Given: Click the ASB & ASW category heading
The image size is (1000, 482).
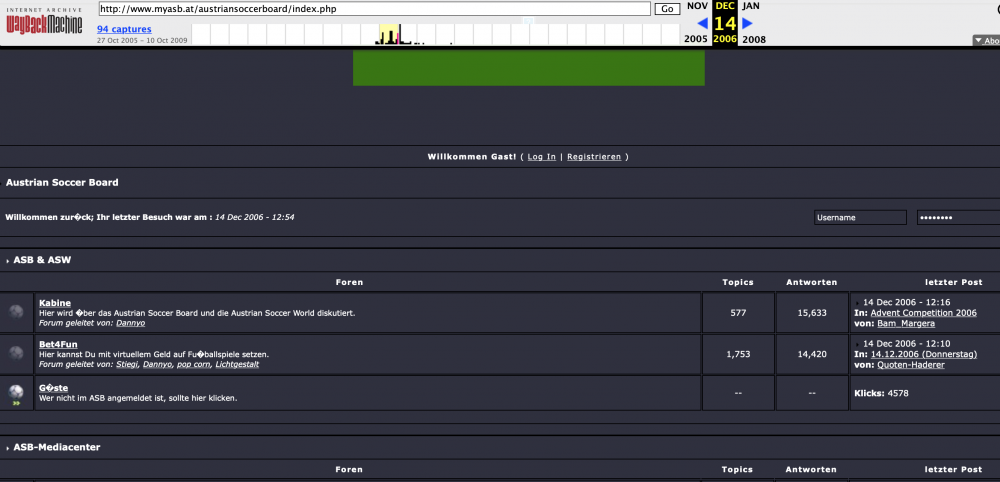Looking at the screenshot, I should click(42, 260).
